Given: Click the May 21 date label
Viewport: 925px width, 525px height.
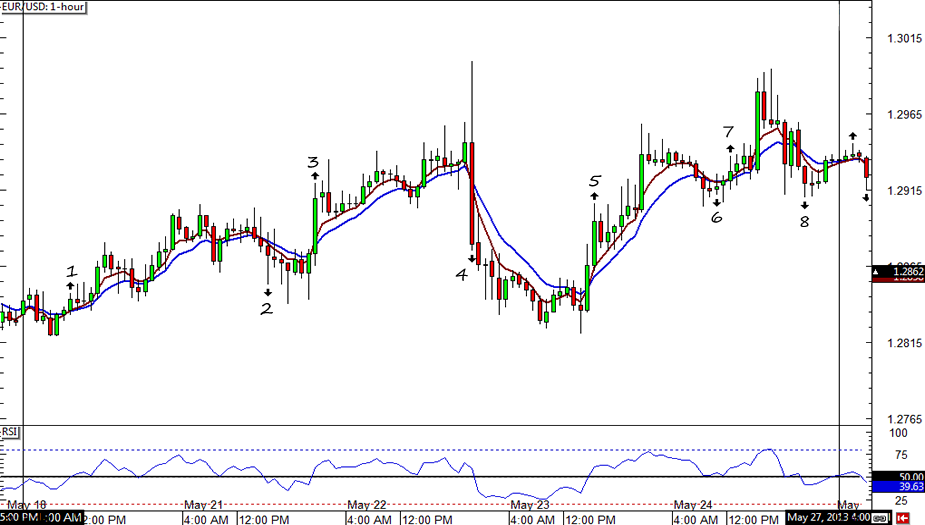Looking at the screenshot, I should pyautogui.click(x=204, y=505).
